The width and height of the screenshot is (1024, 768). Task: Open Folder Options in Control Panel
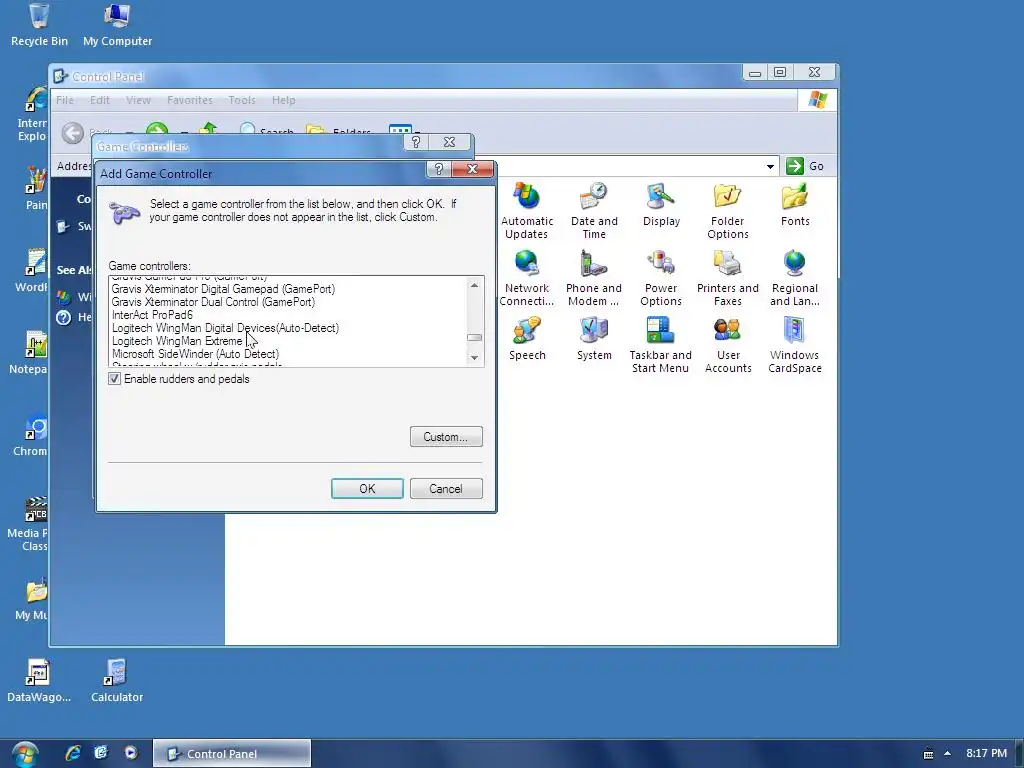point(728,210)
